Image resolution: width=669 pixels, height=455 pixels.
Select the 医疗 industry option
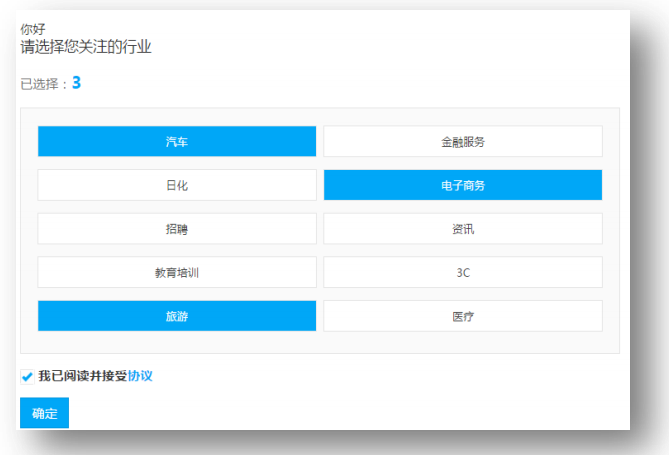click(x=463, y=316)
